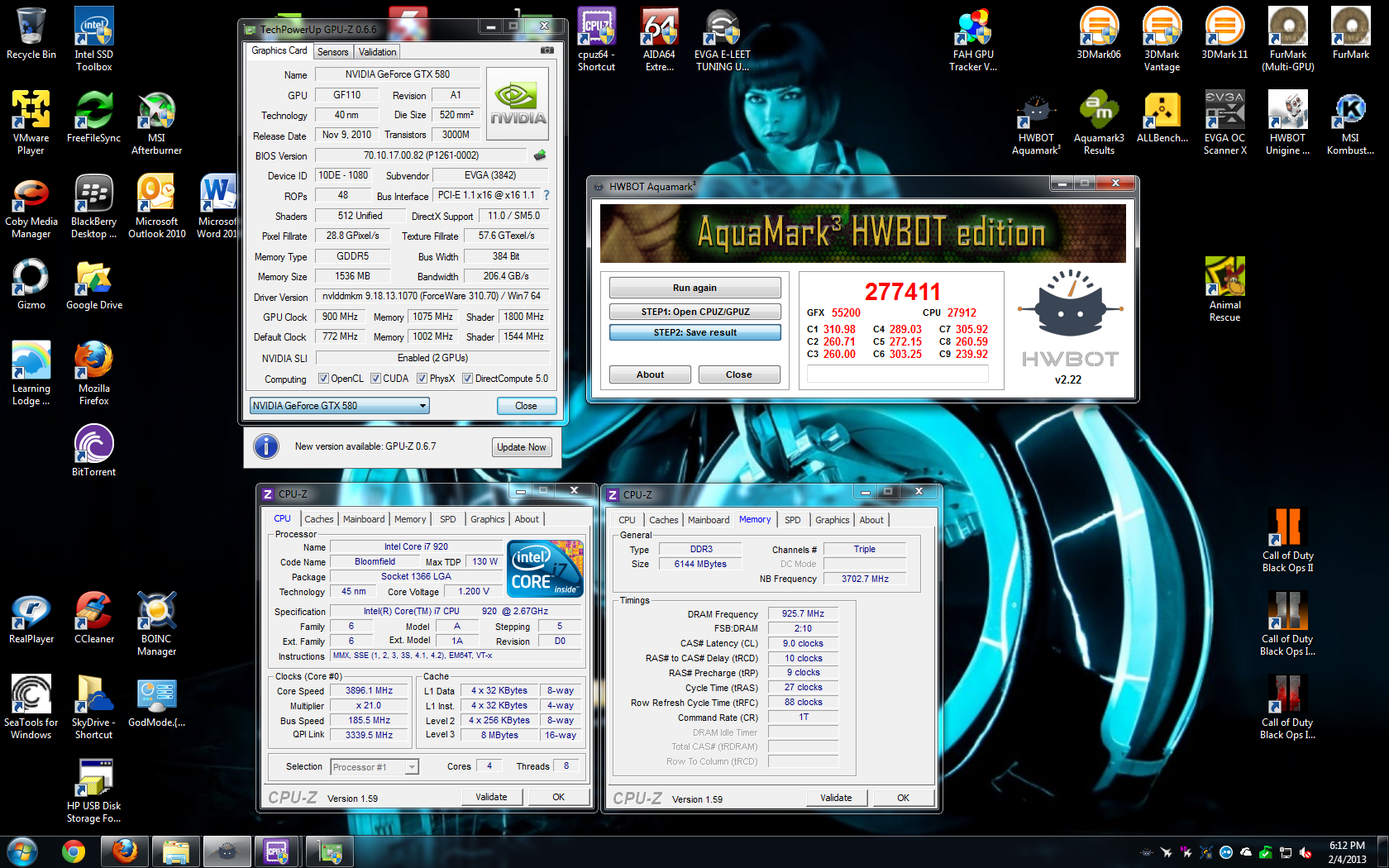This screenshot has height=868, width=1389.
Task: Launch EVGA OC Scanner X icon
Action: [x=1224, y=122]
